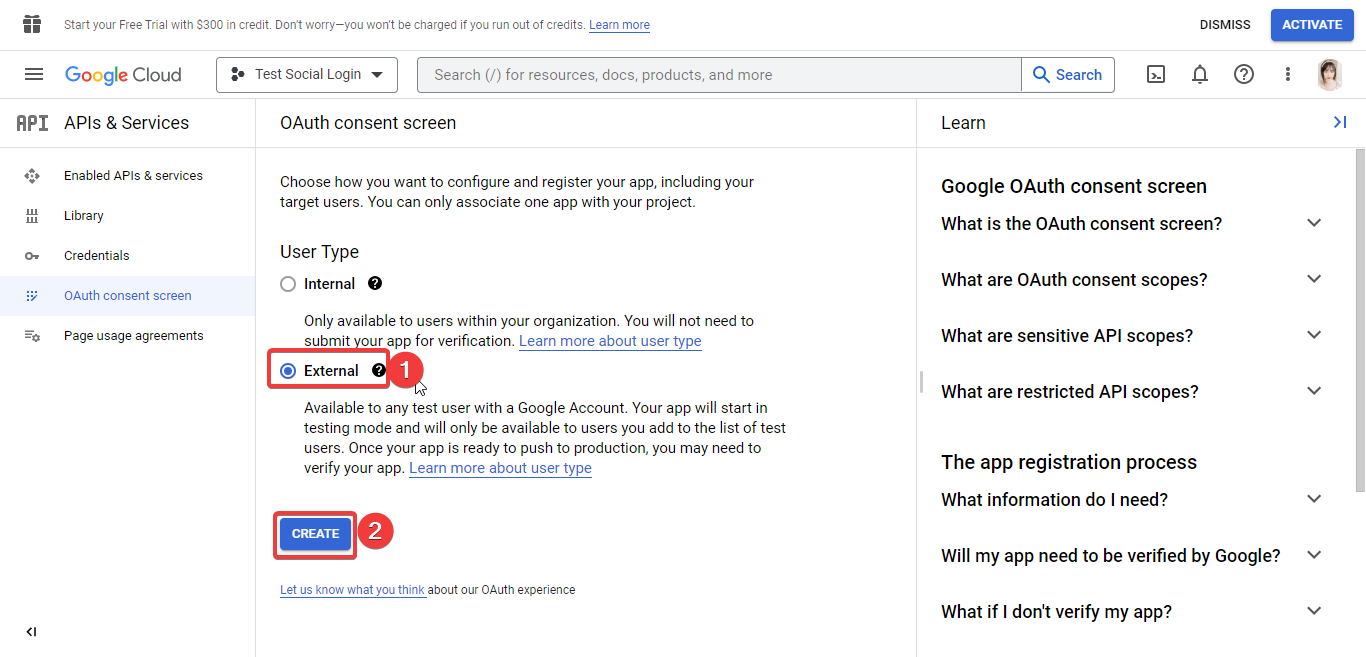
Task: Click the Learn panel divider drag handle
Action: tap(921, 382)
